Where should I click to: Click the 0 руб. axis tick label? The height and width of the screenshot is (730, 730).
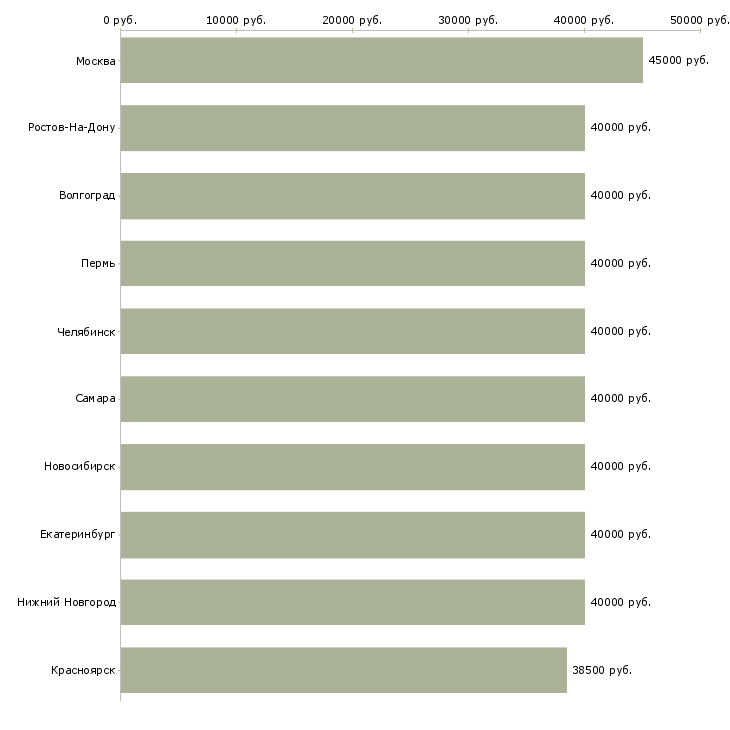(x=120, y=20)
